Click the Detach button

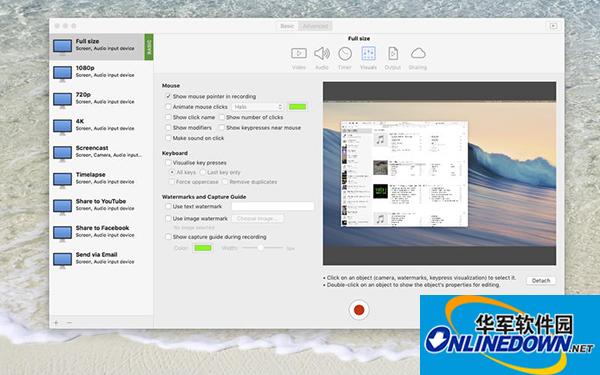point(541,280)
